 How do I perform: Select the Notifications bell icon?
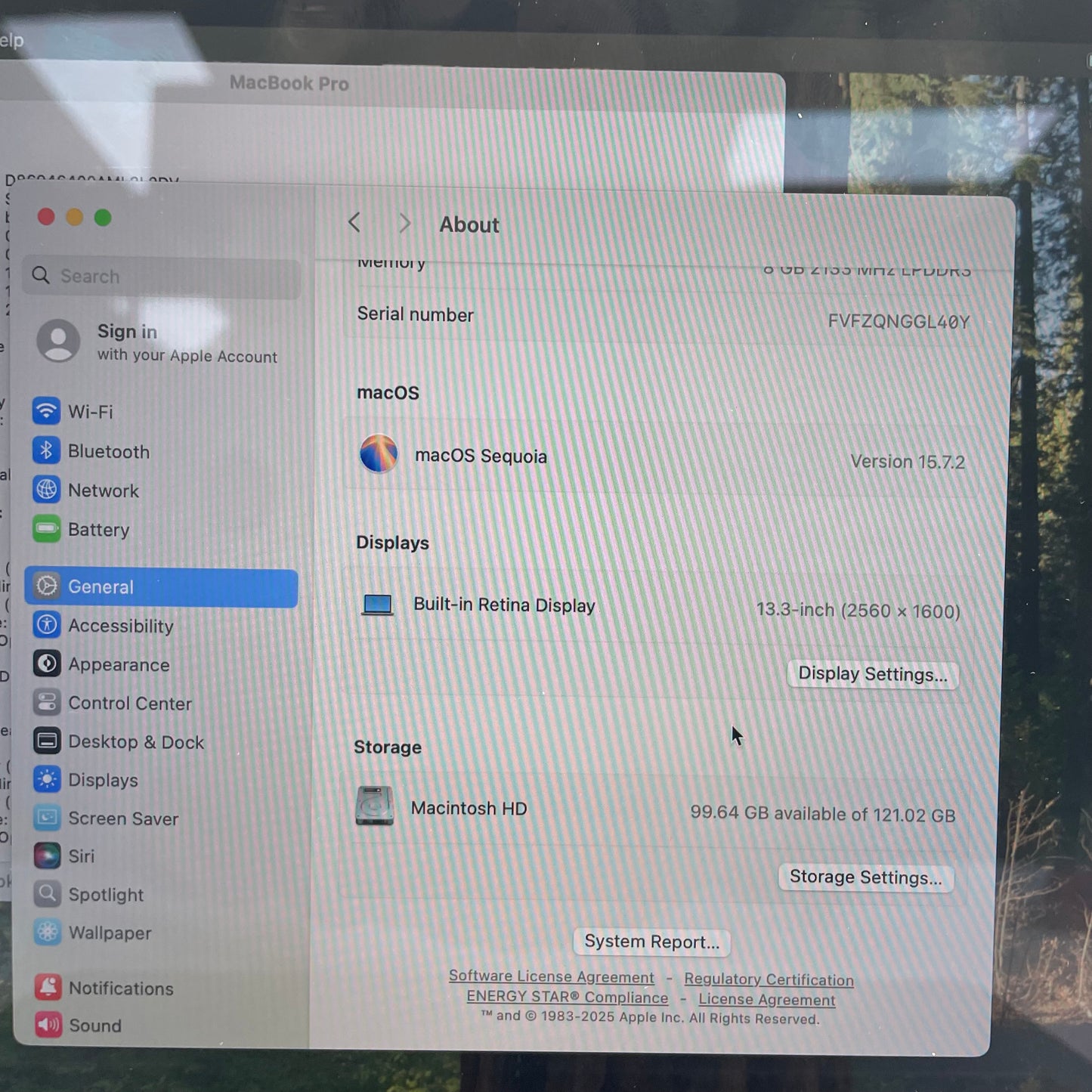point(48,987)
